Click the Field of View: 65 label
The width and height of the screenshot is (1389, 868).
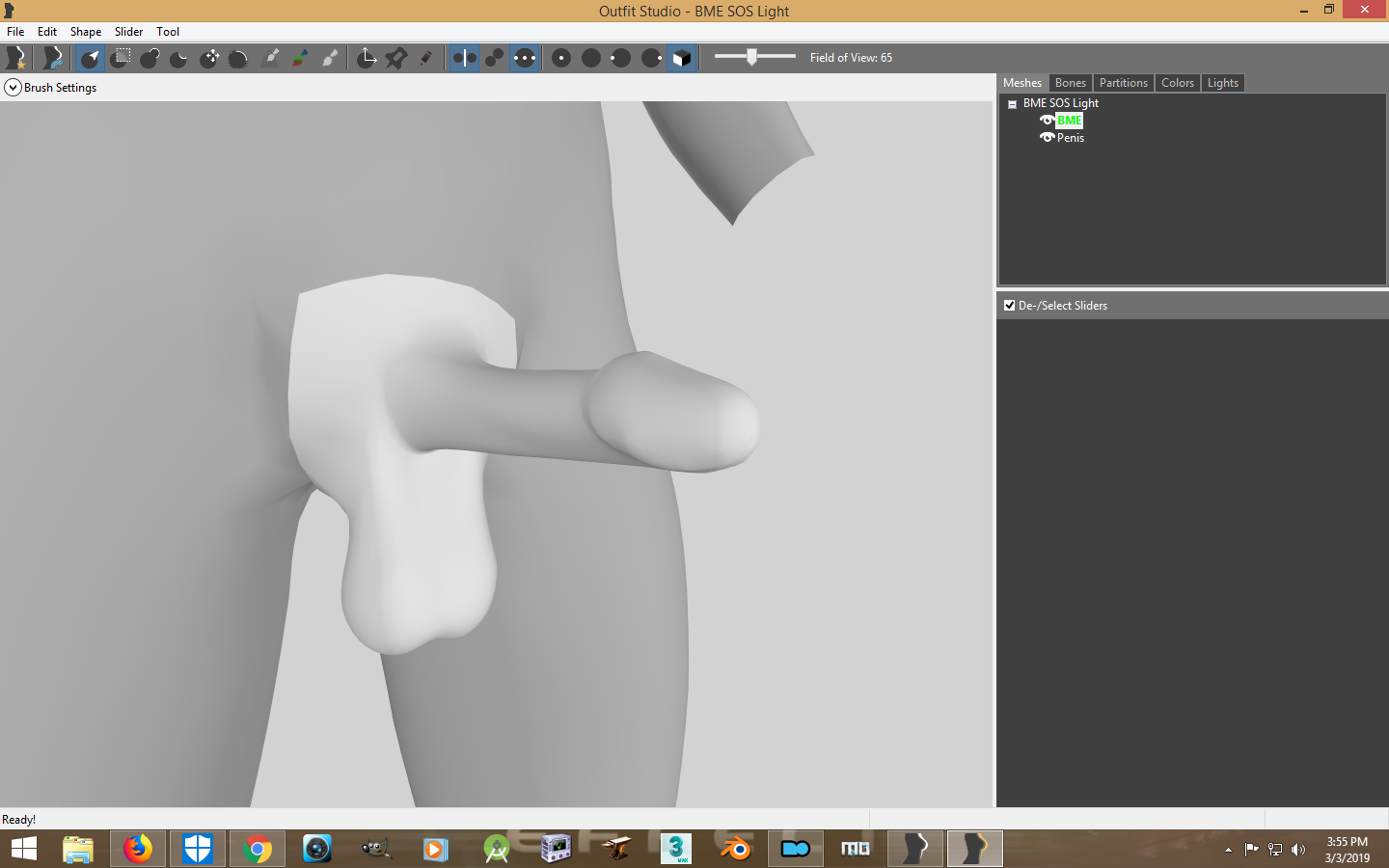click(851, 58)
